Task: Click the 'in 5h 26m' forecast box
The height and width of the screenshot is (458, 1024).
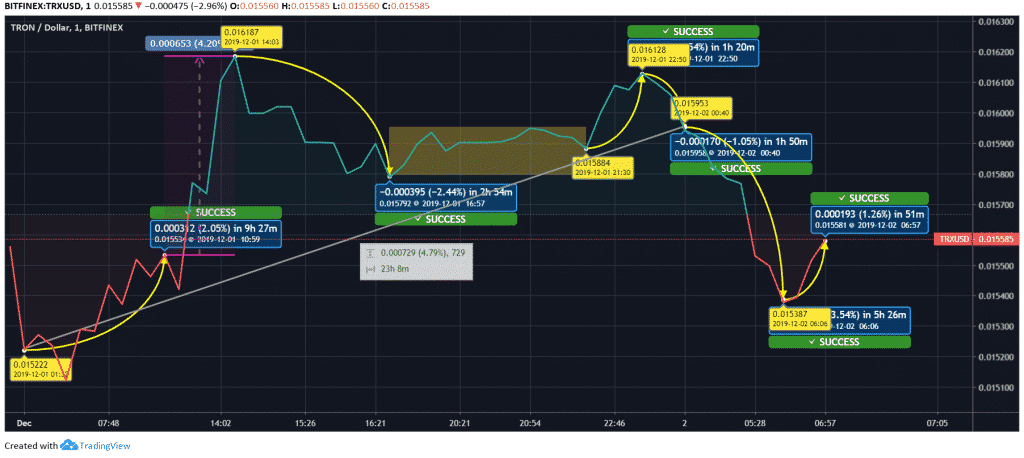Action: point(870,320)
